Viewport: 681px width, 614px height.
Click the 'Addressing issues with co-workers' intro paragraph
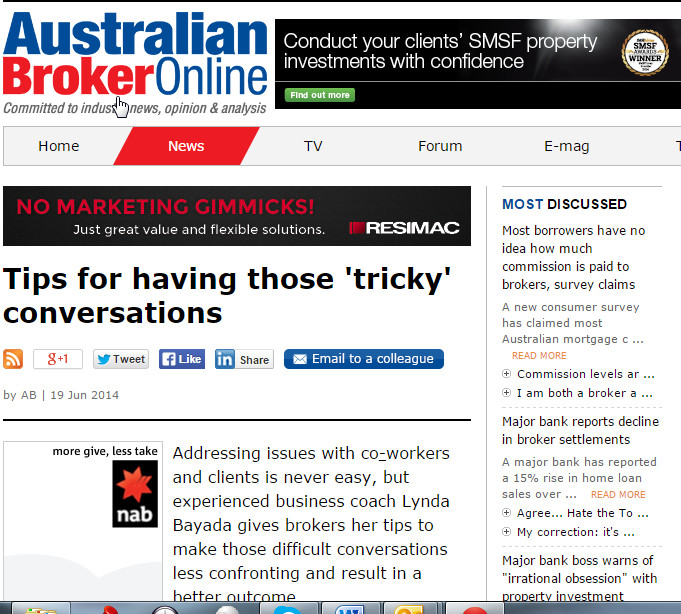(311, 525)
